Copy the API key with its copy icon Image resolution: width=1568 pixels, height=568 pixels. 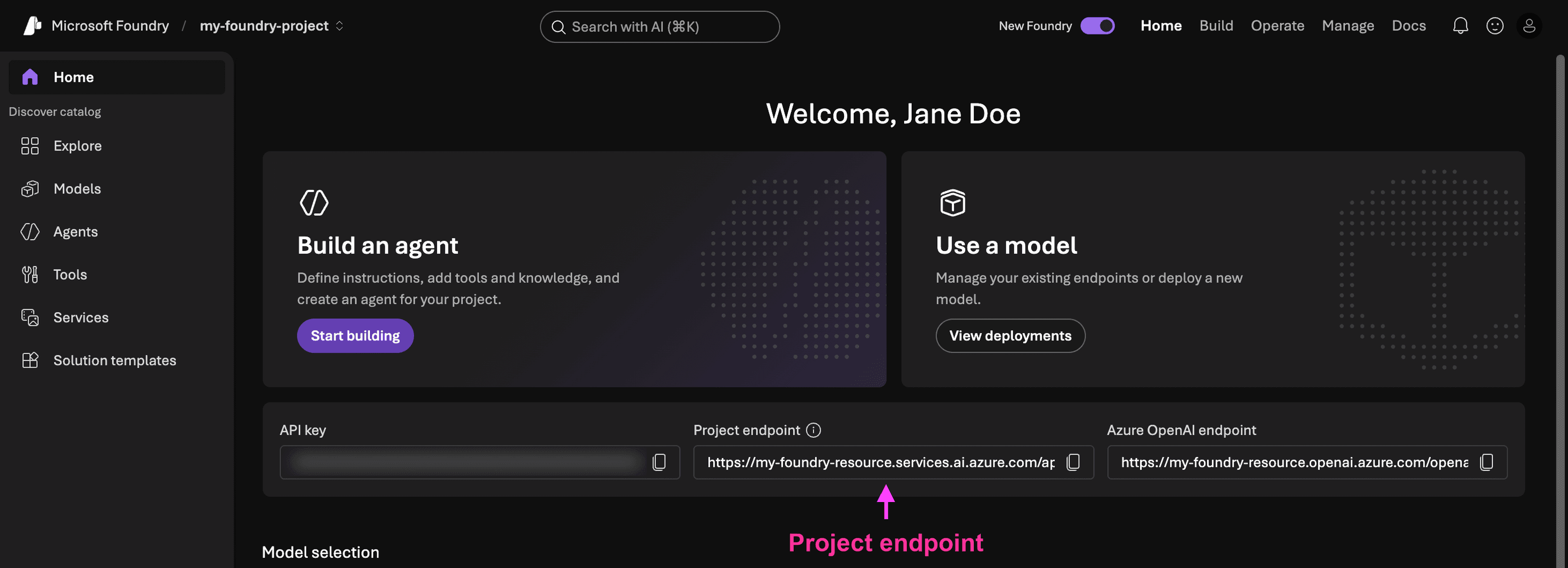(x=659, y=462)
